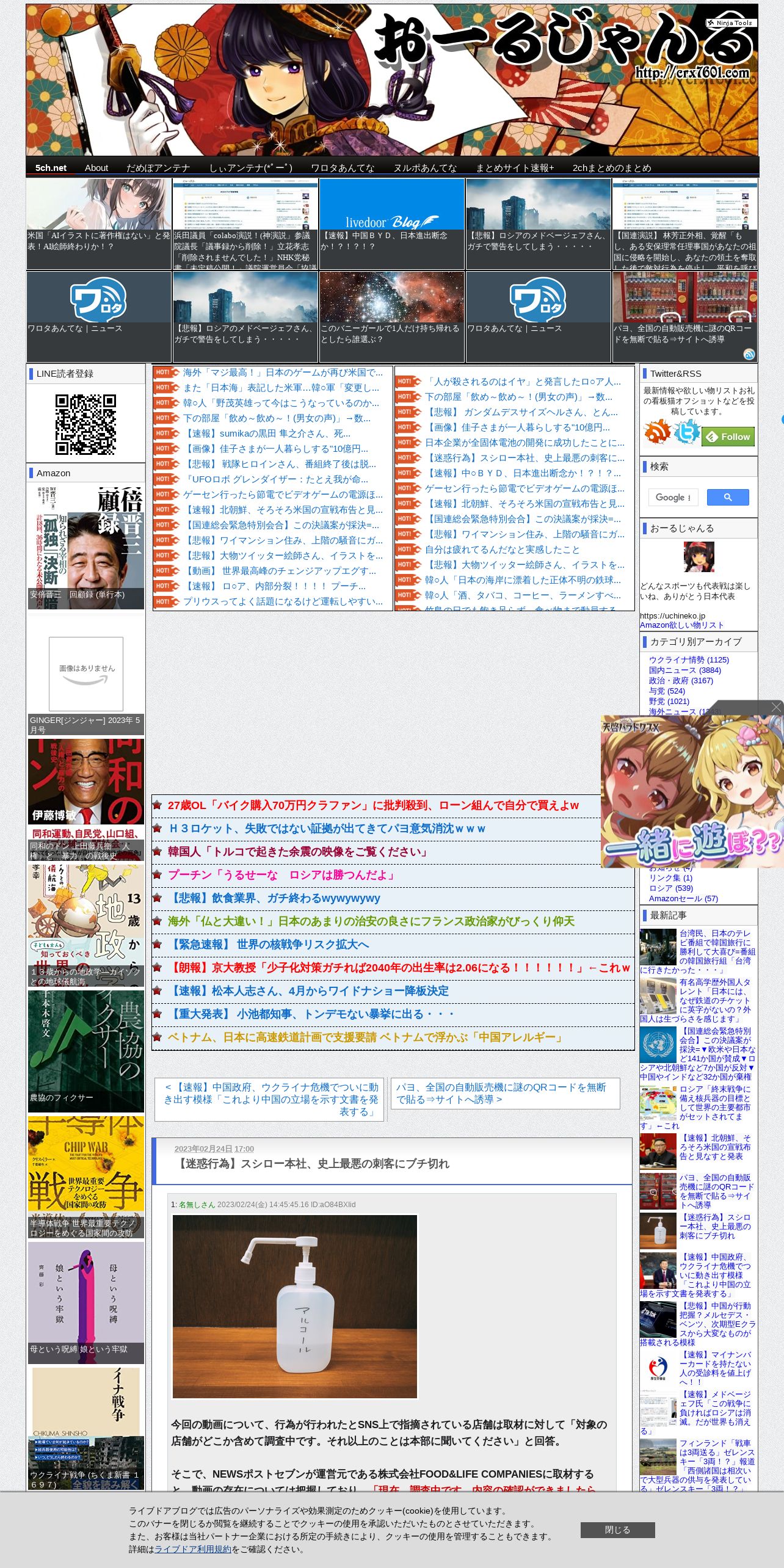Open Amazon book 半導体戦争
The height and width of the screenshot is (1568, 784).
[86, 1177]
